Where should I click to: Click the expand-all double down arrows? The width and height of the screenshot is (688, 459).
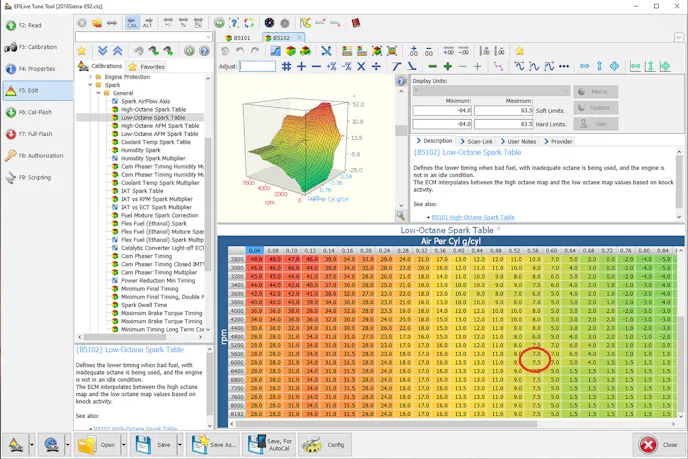[x=102, y=51]
